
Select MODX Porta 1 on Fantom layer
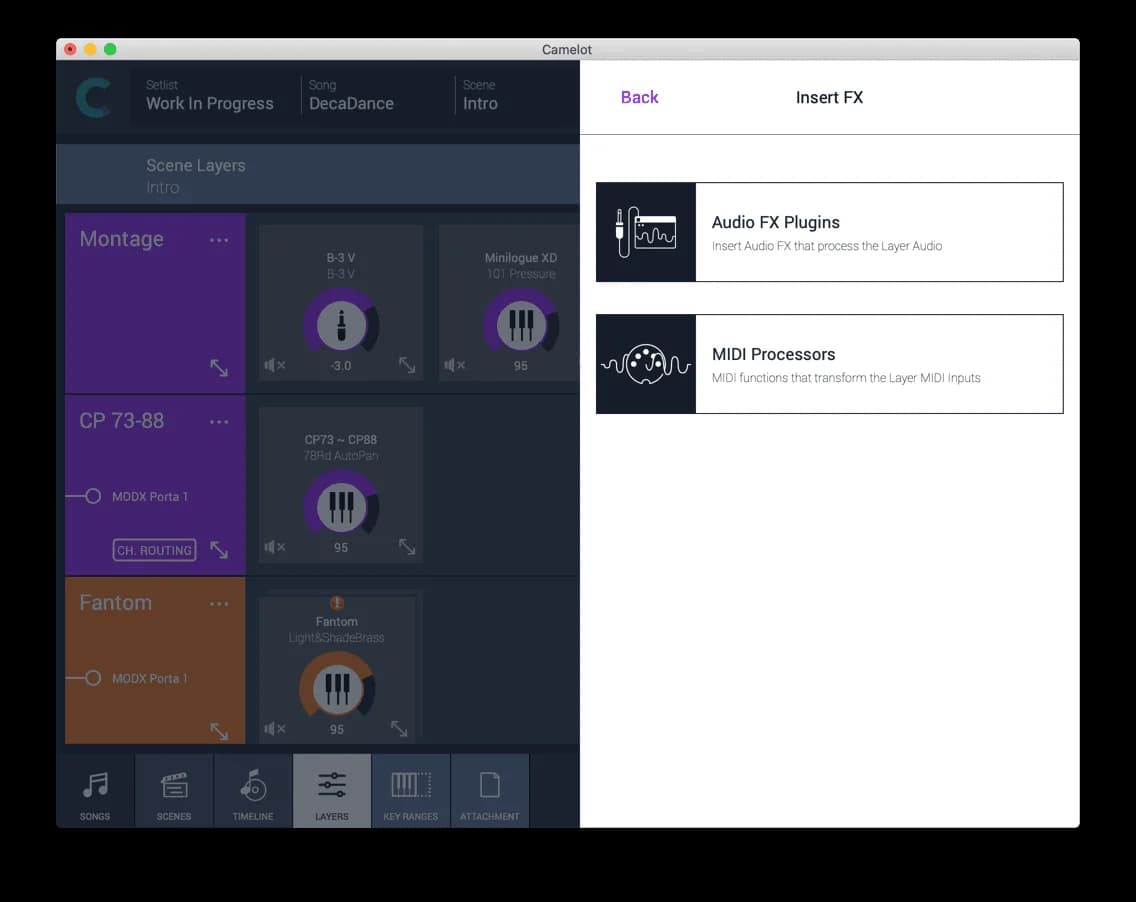point(152,678)
